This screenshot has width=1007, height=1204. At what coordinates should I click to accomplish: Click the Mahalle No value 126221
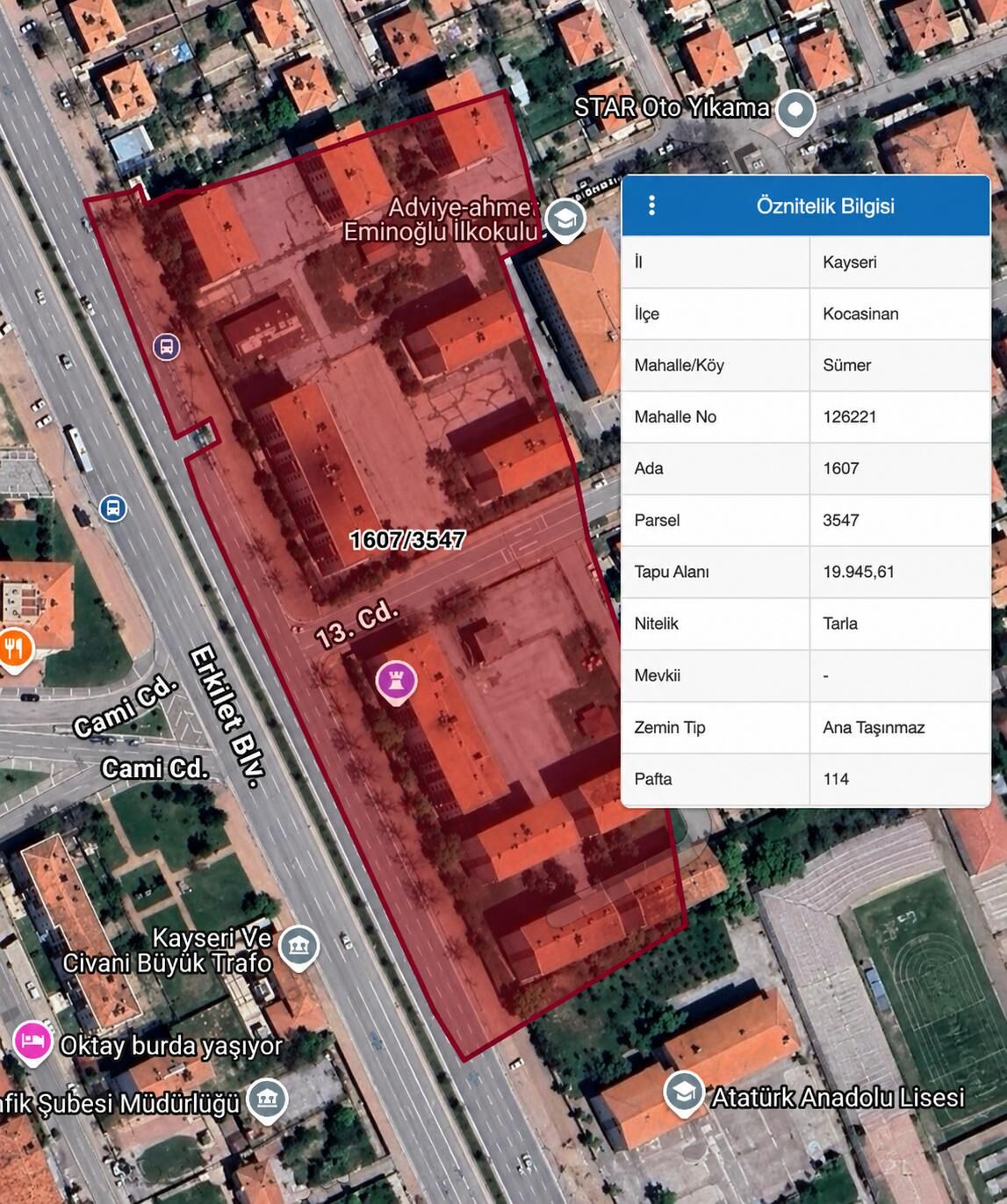click(849, 416)
